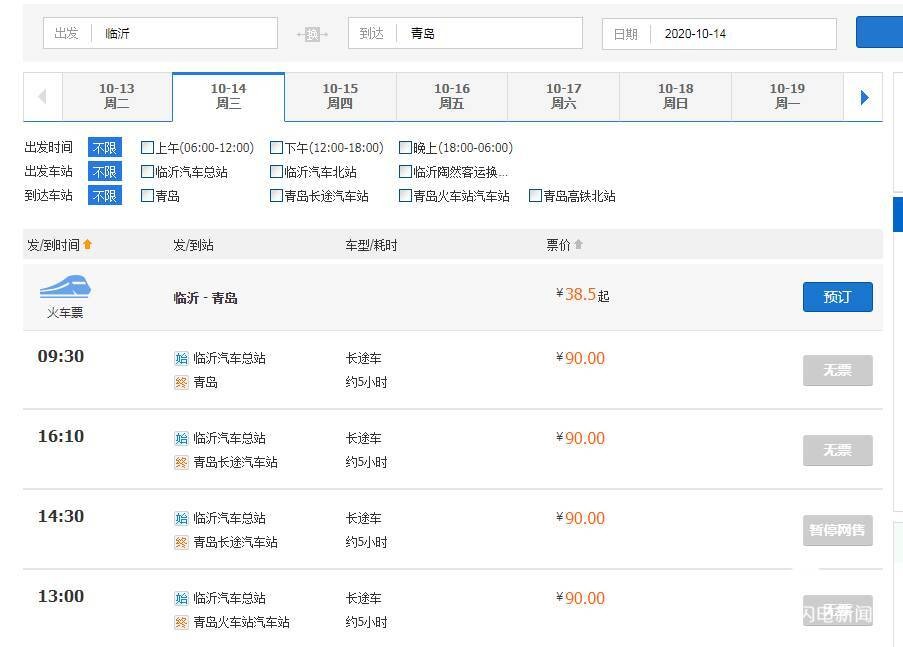
Task: Check the 晚上(18:00-06:00) time filter
Action: [x=406, y=148]
